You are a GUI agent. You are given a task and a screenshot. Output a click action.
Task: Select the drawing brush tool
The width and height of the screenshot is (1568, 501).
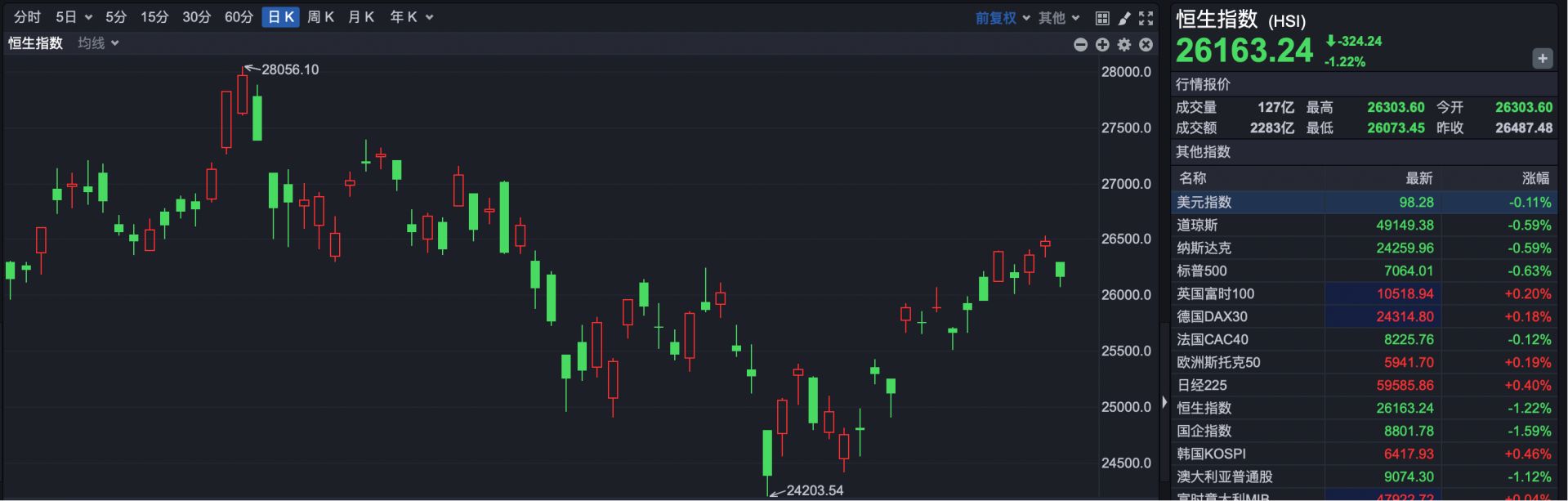pos(1124,17)
